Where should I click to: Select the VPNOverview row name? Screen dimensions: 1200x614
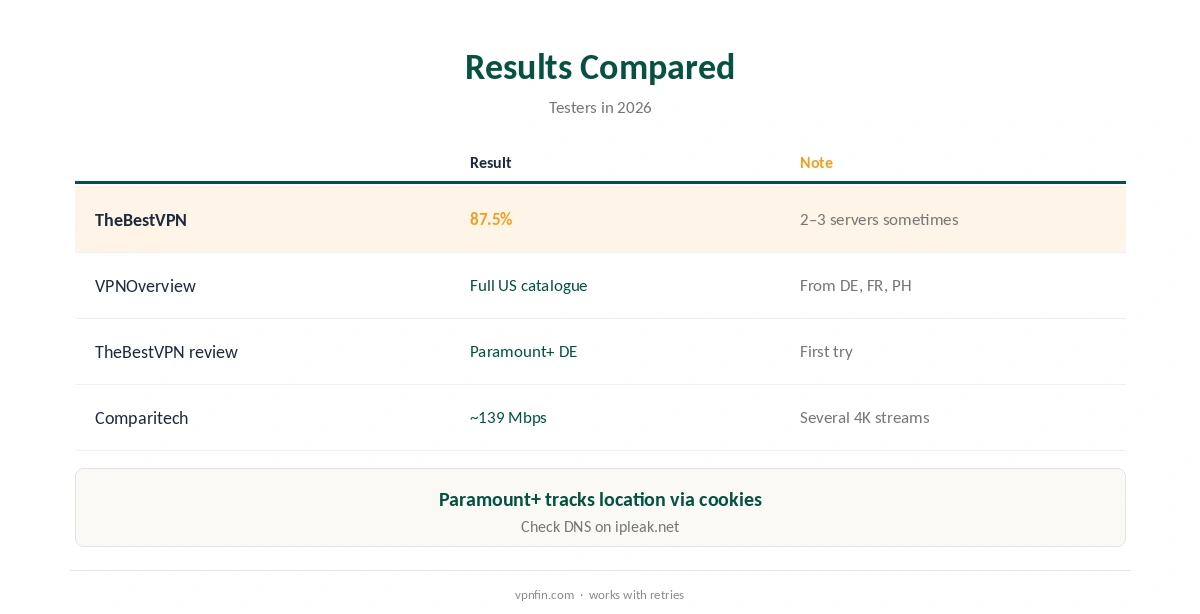145,286
